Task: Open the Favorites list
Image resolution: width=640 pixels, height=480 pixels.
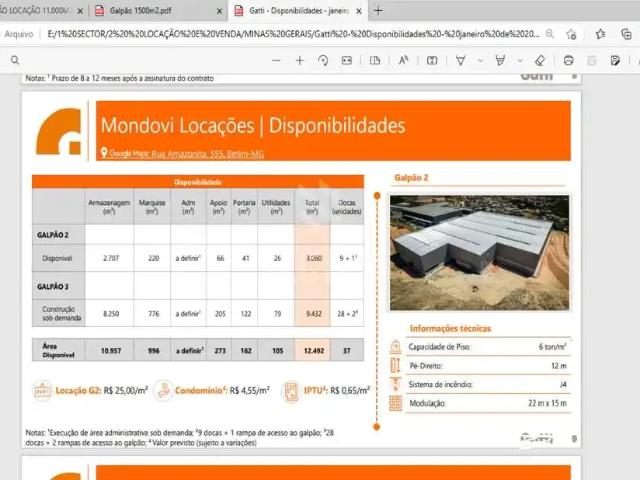Action: [600, 34]
